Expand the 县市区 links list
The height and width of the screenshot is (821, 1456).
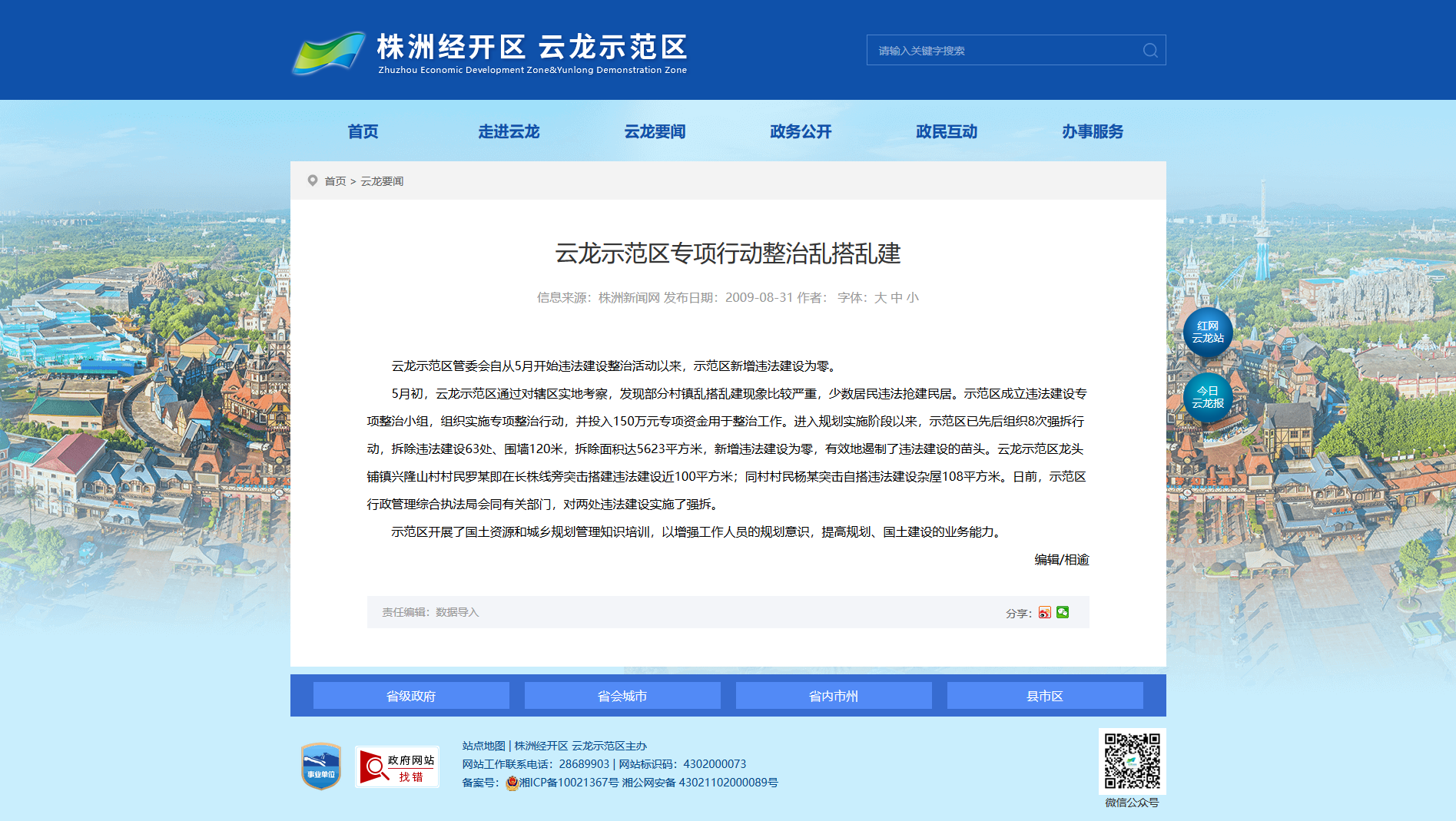click(x=1045, y=696)
